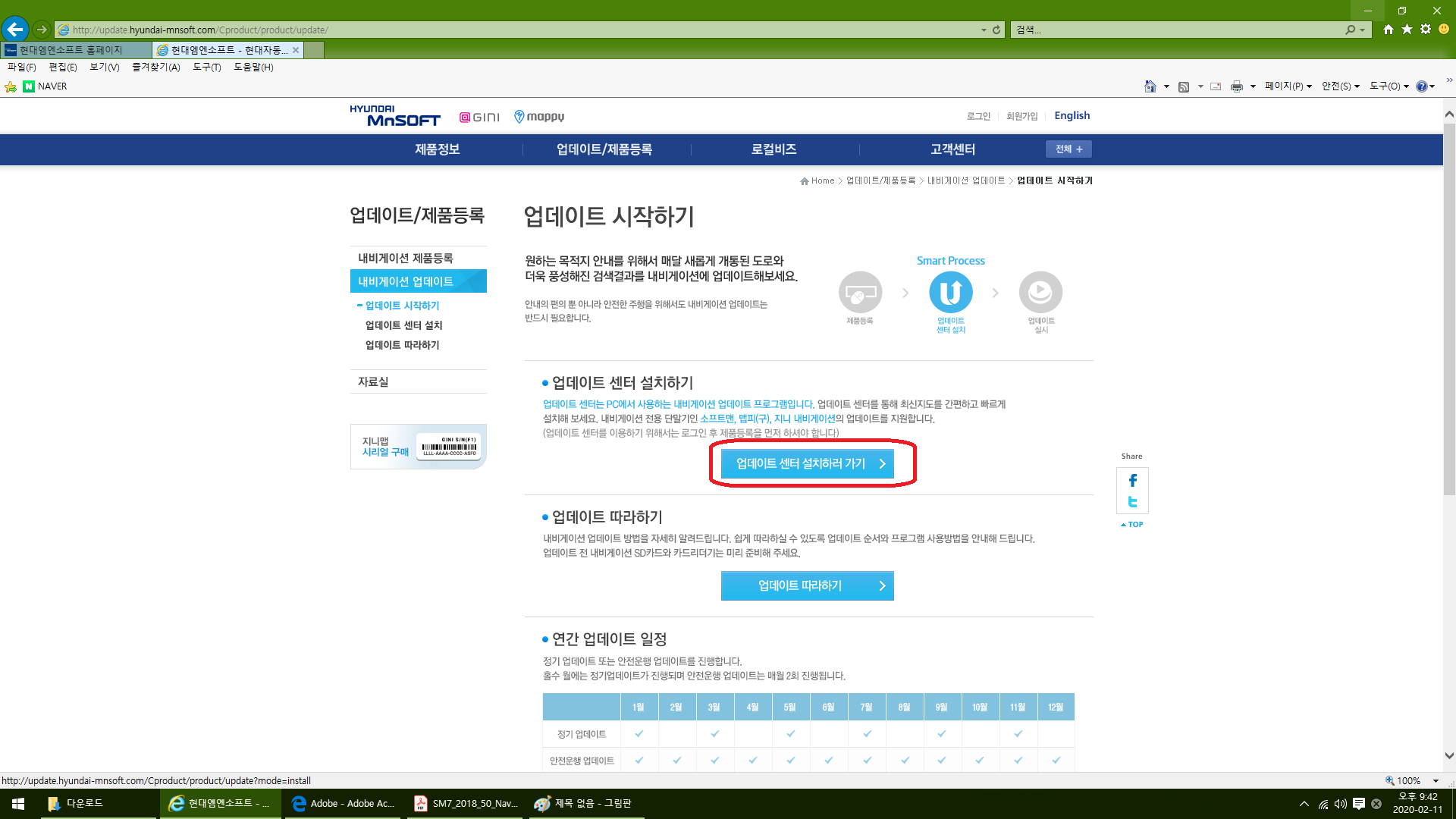
Task: Click 업데이트 센터 설치하러 가기 button
Action: (807, 463)
